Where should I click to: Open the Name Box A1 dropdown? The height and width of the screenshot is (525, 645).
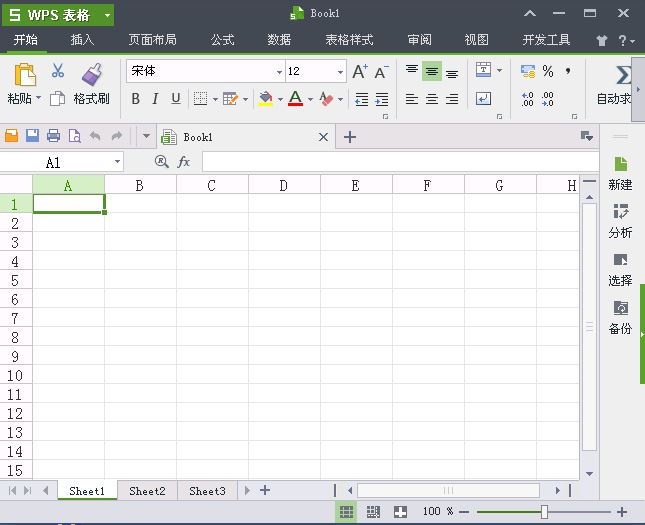[117, 162]
